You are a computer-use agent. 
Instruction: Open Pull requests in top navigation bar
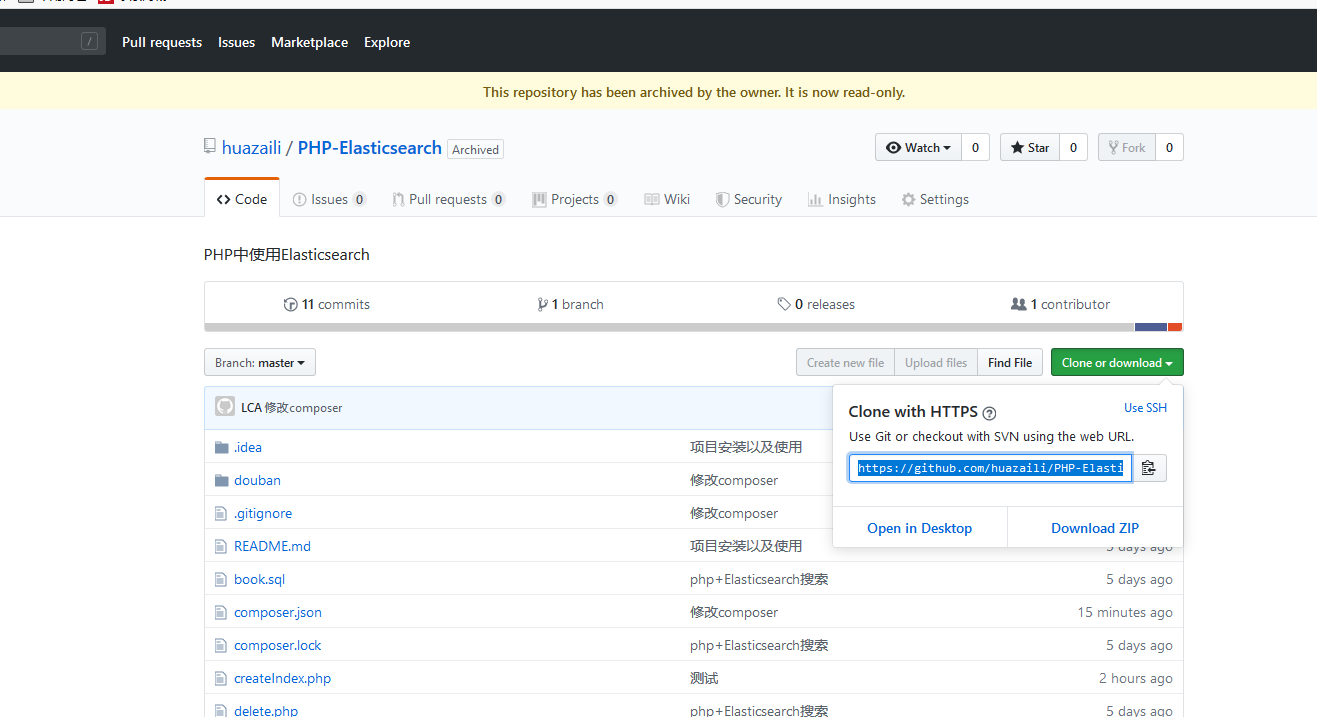tap(162, 42)
